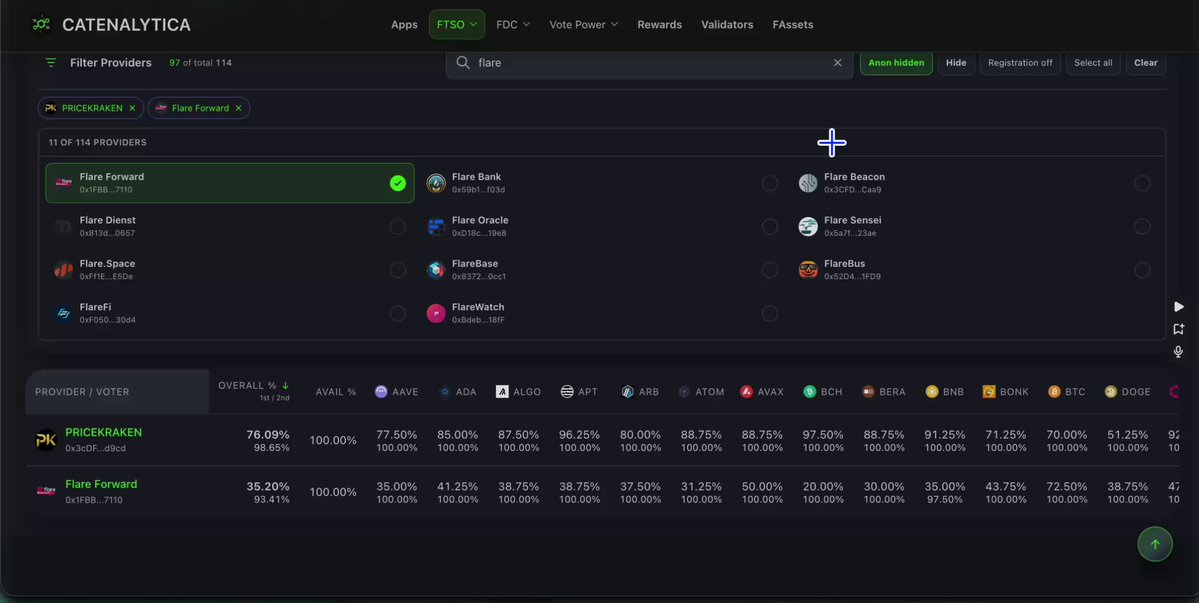Image resolution: width=1199 pixels, height=603 pixels.
Task: Click the Clear button
Action: tap(1145, 63)
